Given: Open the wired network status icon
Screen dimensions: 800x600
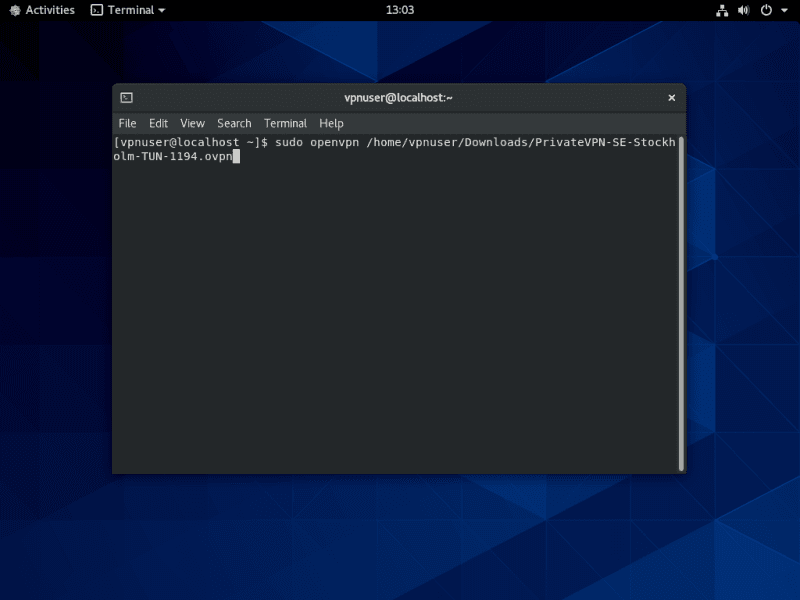Looking at the screenshot, I should 722,10.
